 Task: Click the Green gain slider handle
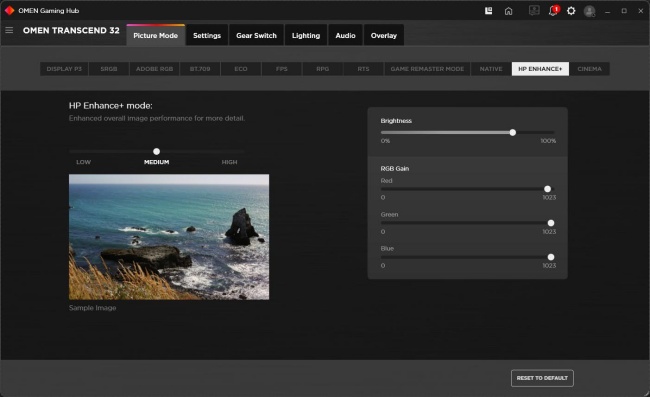pos(551,223)
